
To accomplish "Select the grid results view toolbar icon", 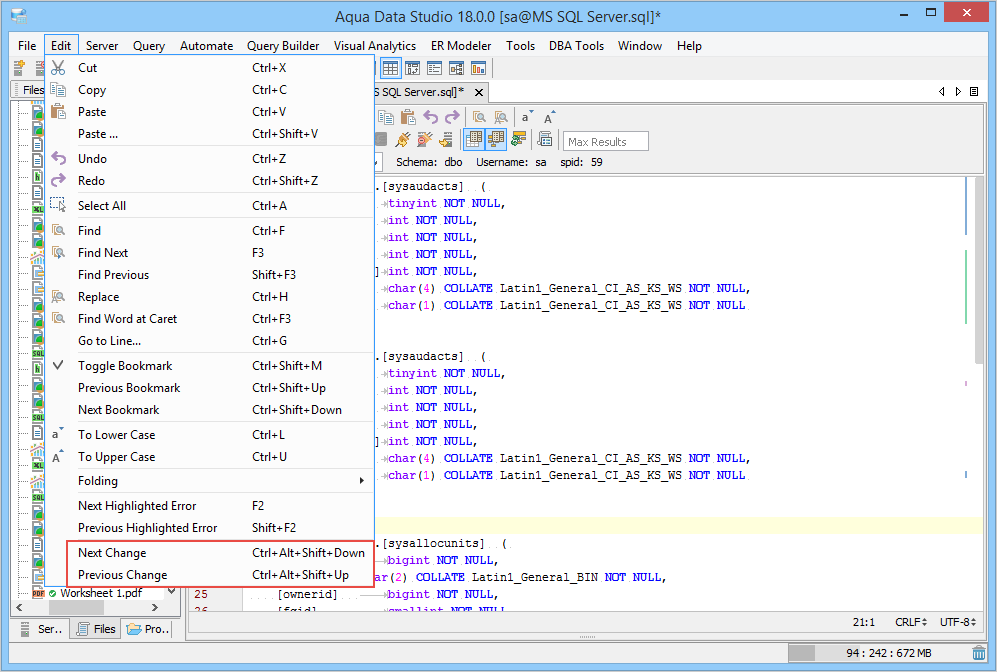I will [x=390, y=69].
